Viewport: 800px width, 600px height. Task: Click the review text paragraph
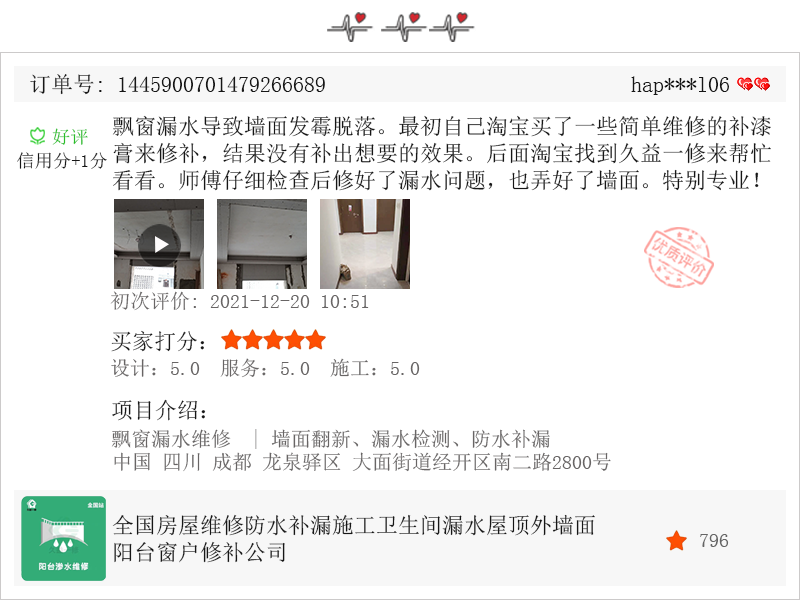click(442, 153)
